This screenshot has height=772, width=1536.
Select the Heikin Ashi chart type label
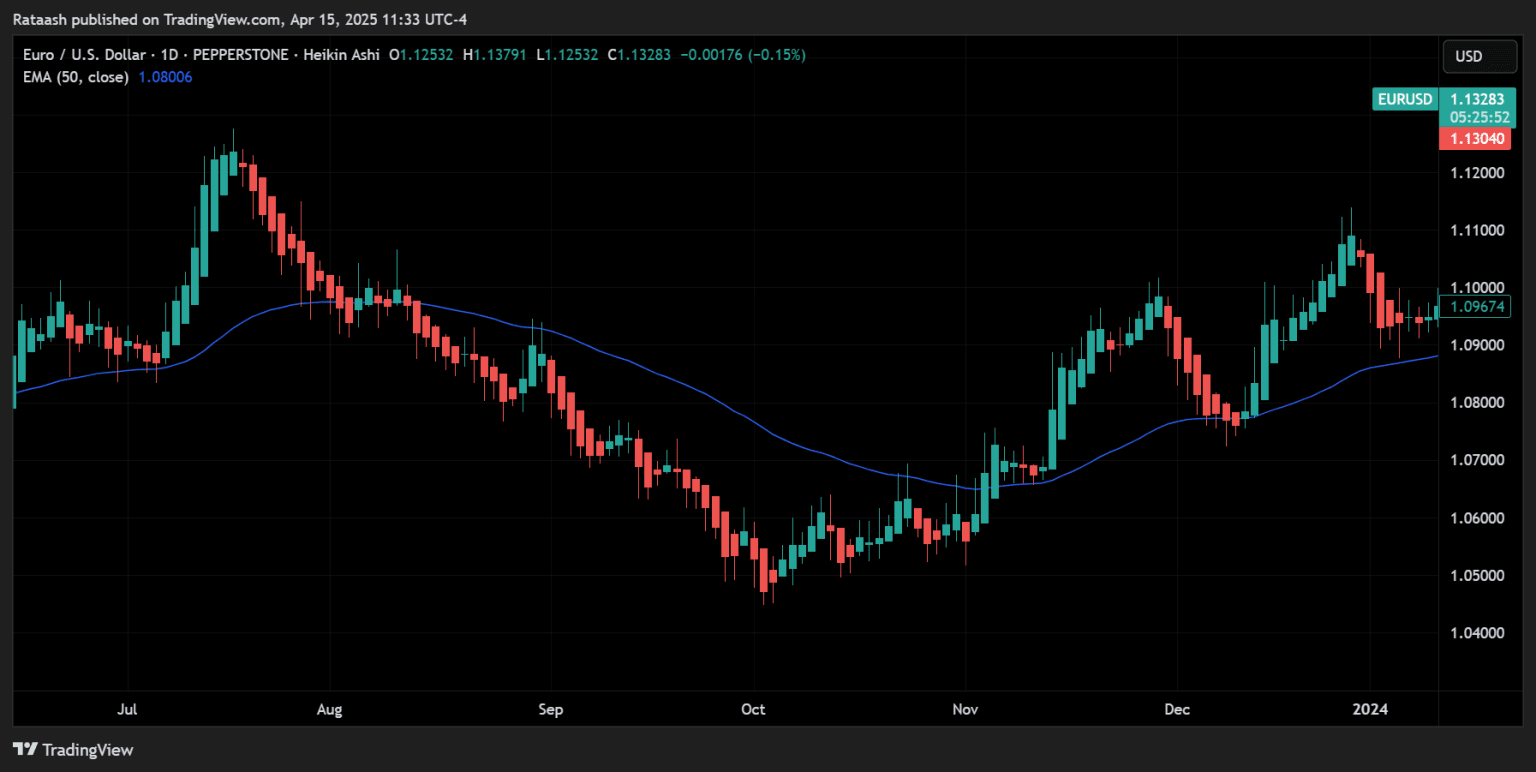[342, 55]
